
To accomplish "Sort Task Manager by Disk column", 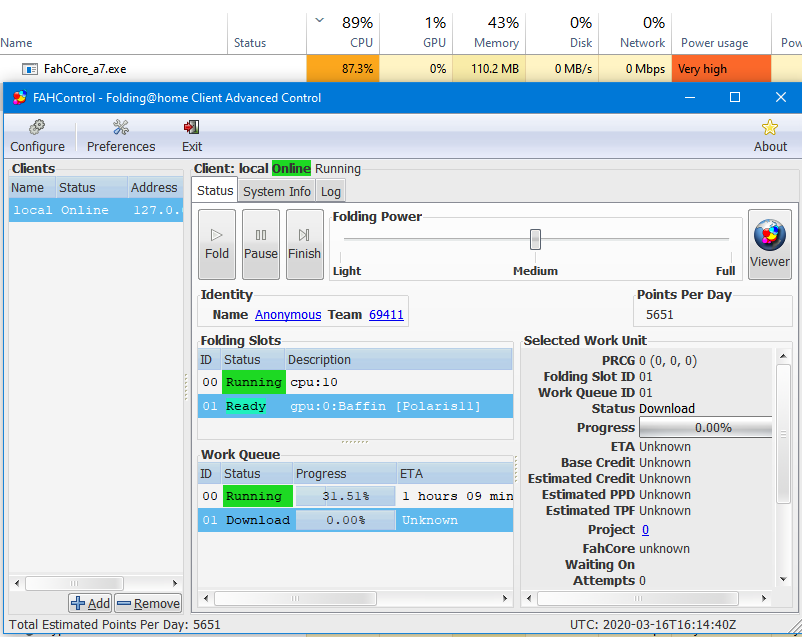I will click(562, 33).
